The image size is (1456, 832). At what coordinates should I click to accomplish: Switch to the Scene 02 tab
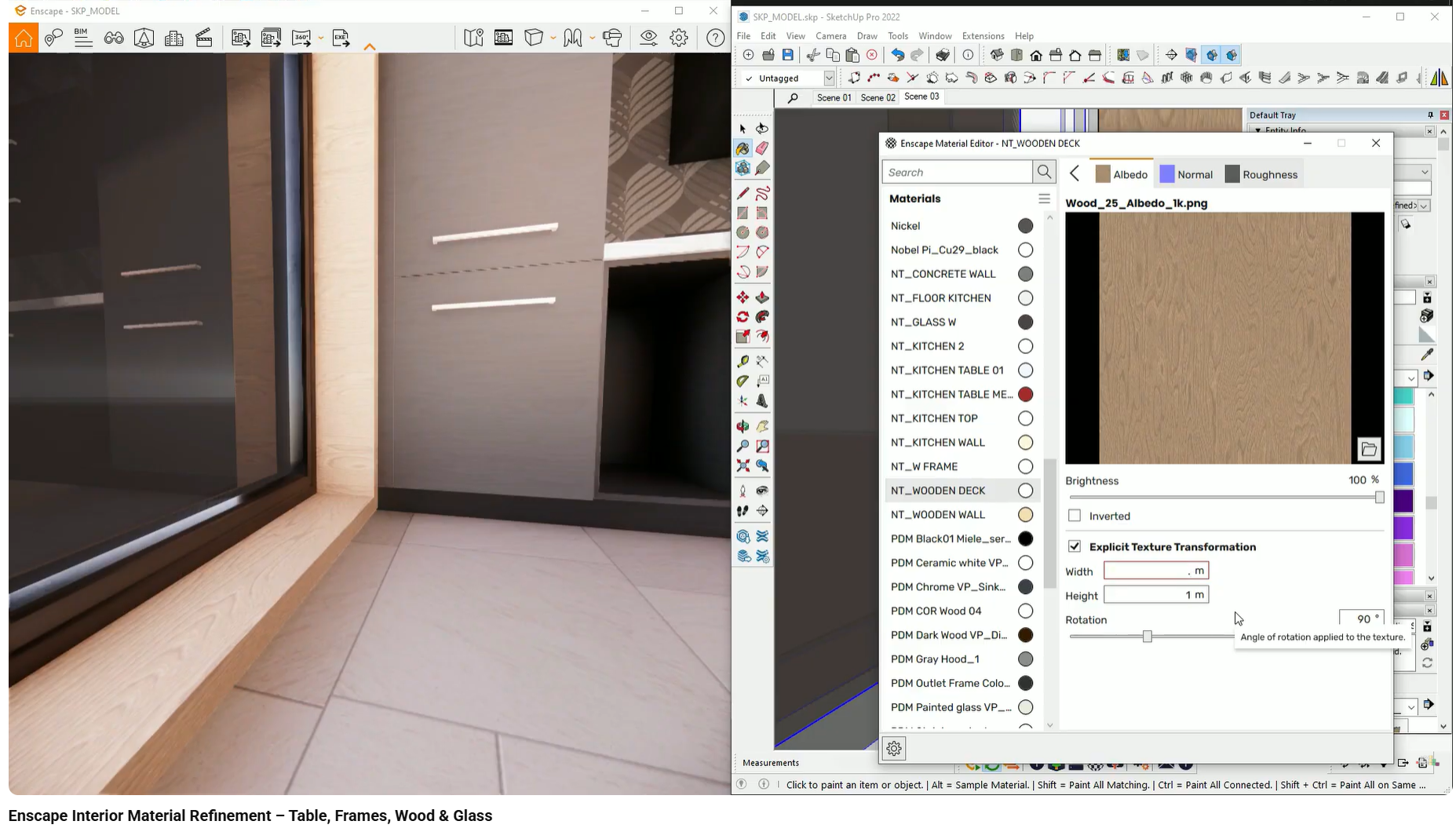(x=877, y=97)
